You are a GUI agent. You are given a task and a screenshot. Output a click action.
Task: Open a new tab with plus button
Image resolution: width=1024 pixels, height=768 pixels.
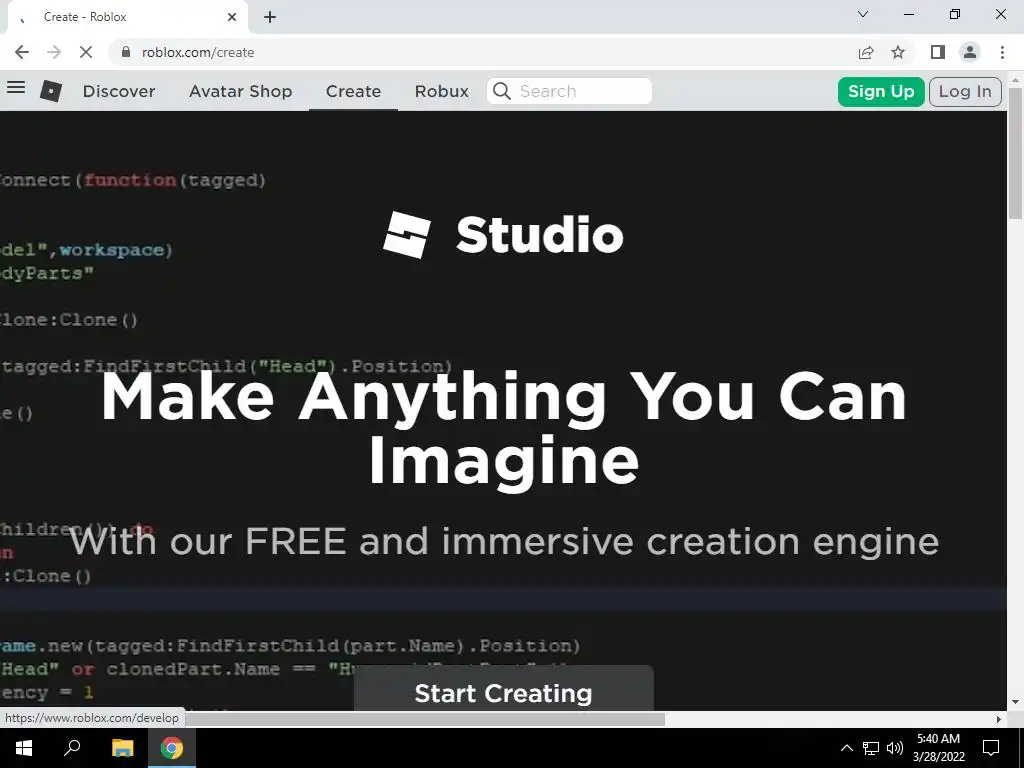pyautogui.click(x=270, y=17)
